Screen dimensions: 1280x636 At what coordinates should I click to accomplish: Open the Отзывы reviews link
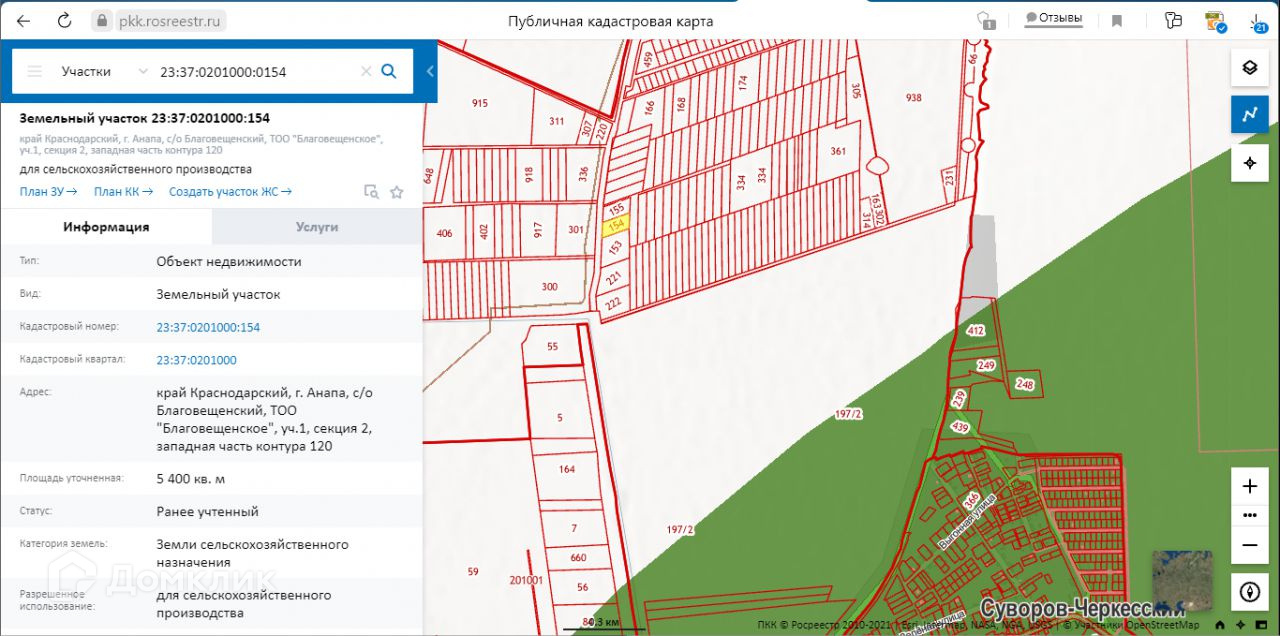click(x=1053, y=19)
